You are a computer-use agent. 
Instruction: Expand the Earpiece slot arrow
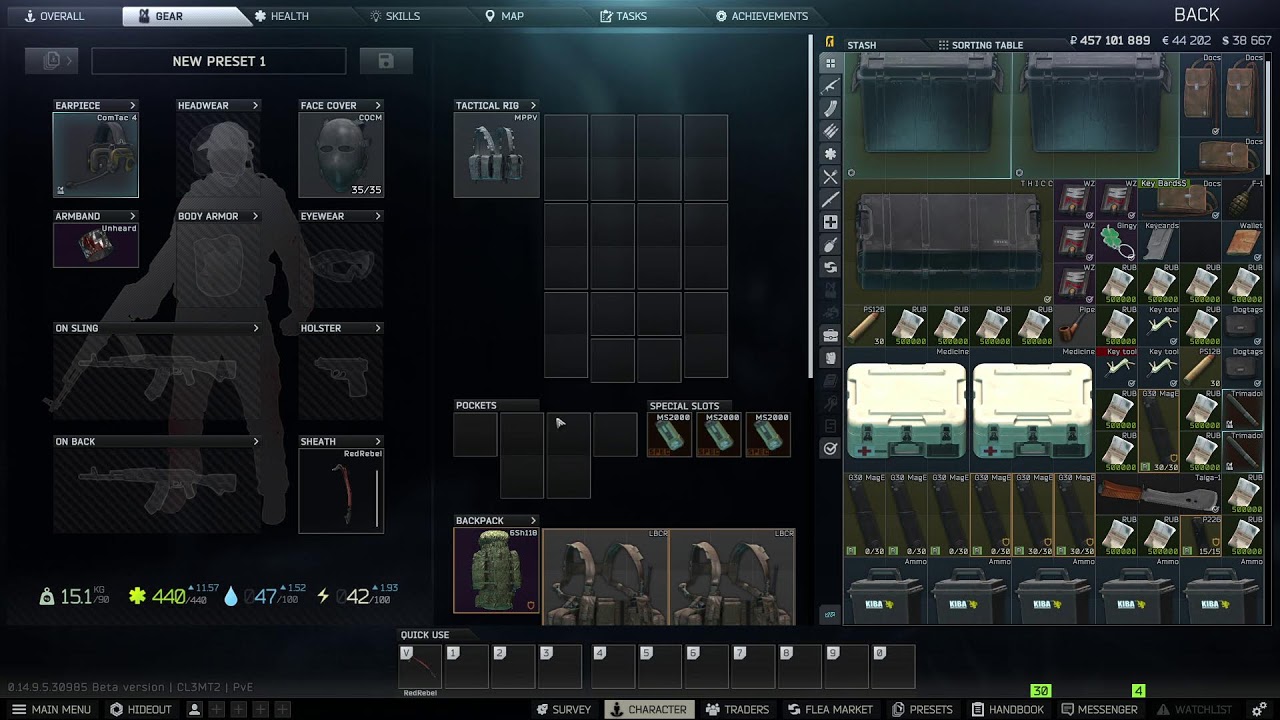click(133, 105)
